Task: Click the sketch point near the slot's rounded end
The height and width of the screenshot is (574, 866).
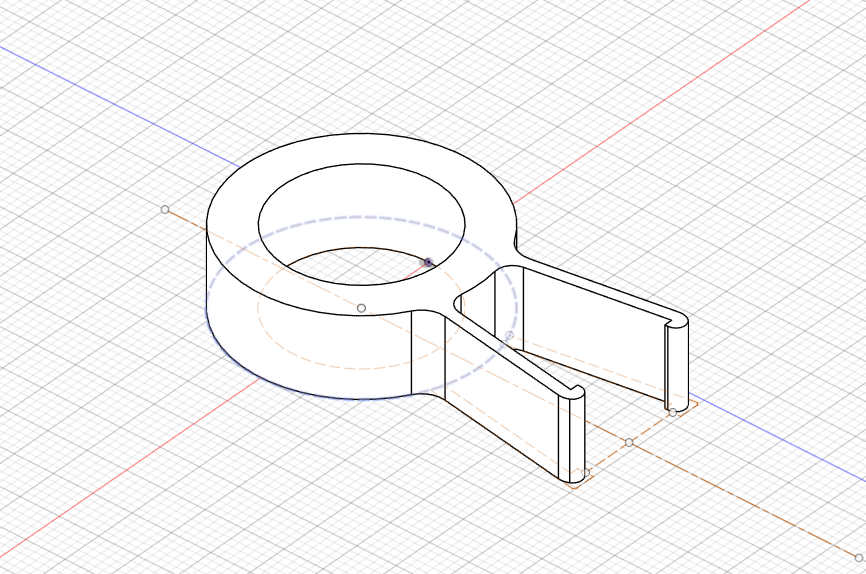Action: pyautogui.click(x=509, y=335)
